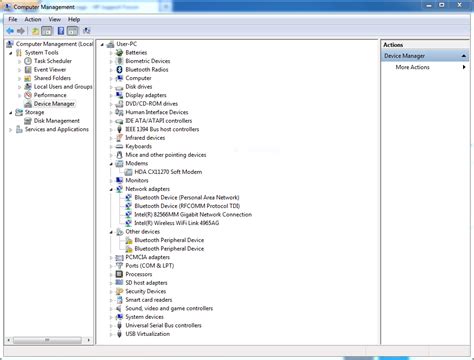Click the Disk Management icon

(28, 121)
